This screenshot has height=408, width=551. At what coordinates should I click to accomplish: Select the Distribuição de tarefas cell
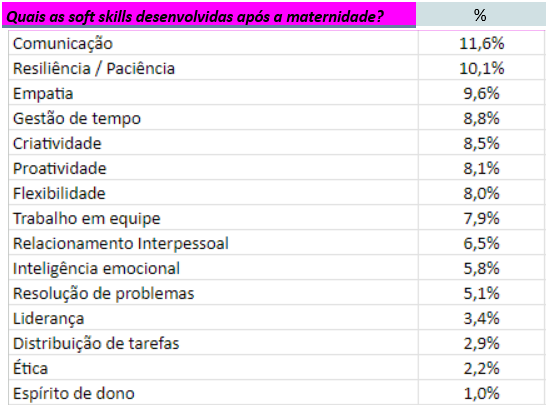[213, 343]
